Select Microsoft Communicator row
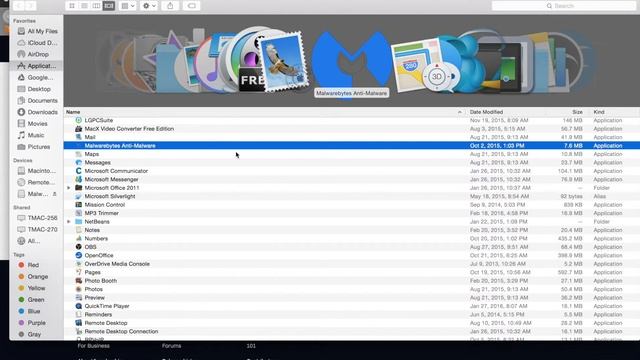640x360 pixels. tap(351, 171)
